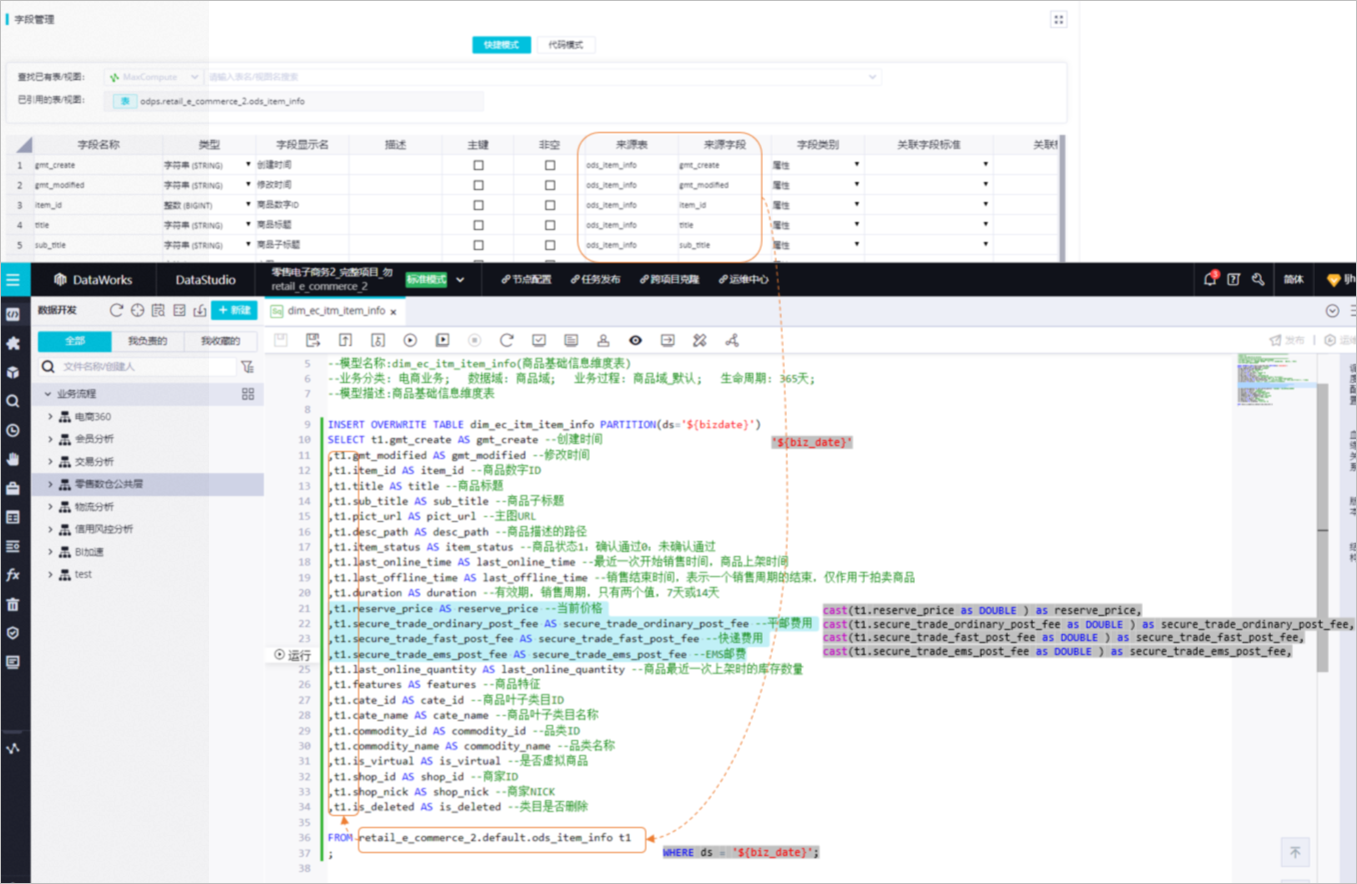
Task: Open the cube icon in left sidebar
Action: click(x=13, y=372)
